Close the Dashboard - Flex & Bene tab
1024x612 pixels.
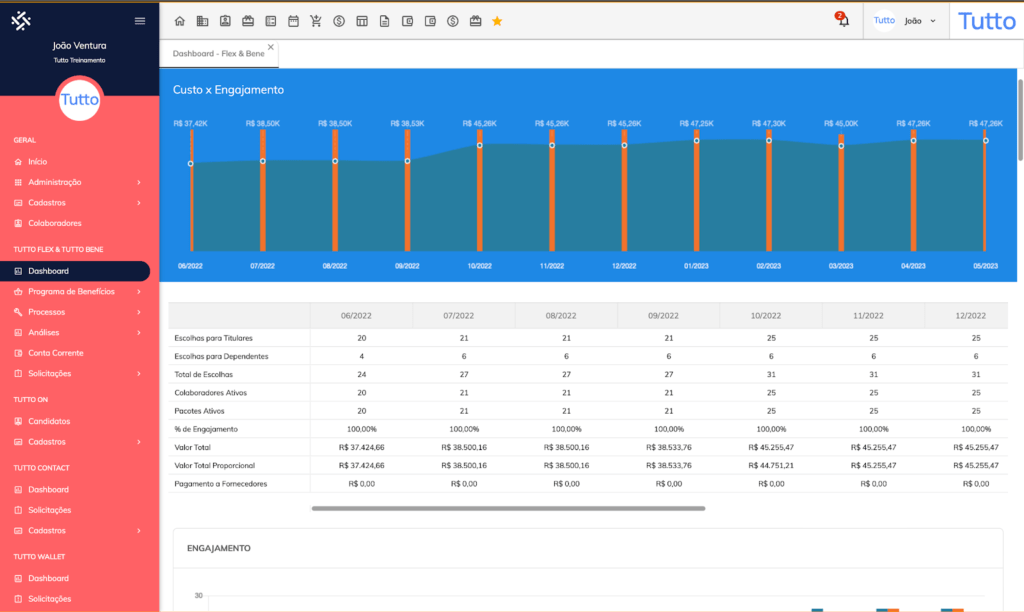point(270,47)
